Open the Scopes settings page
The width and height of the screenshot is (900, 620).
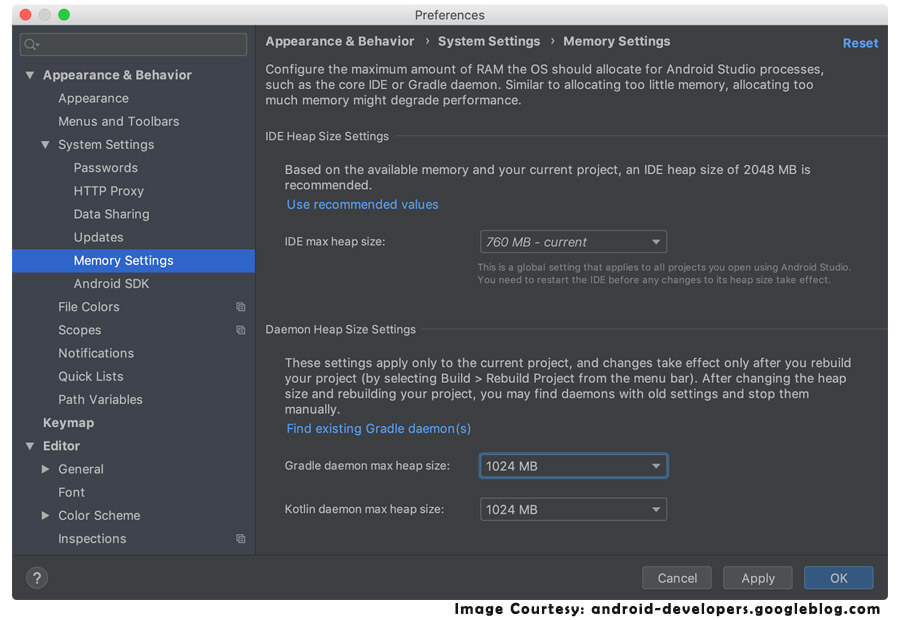(79, 330)
